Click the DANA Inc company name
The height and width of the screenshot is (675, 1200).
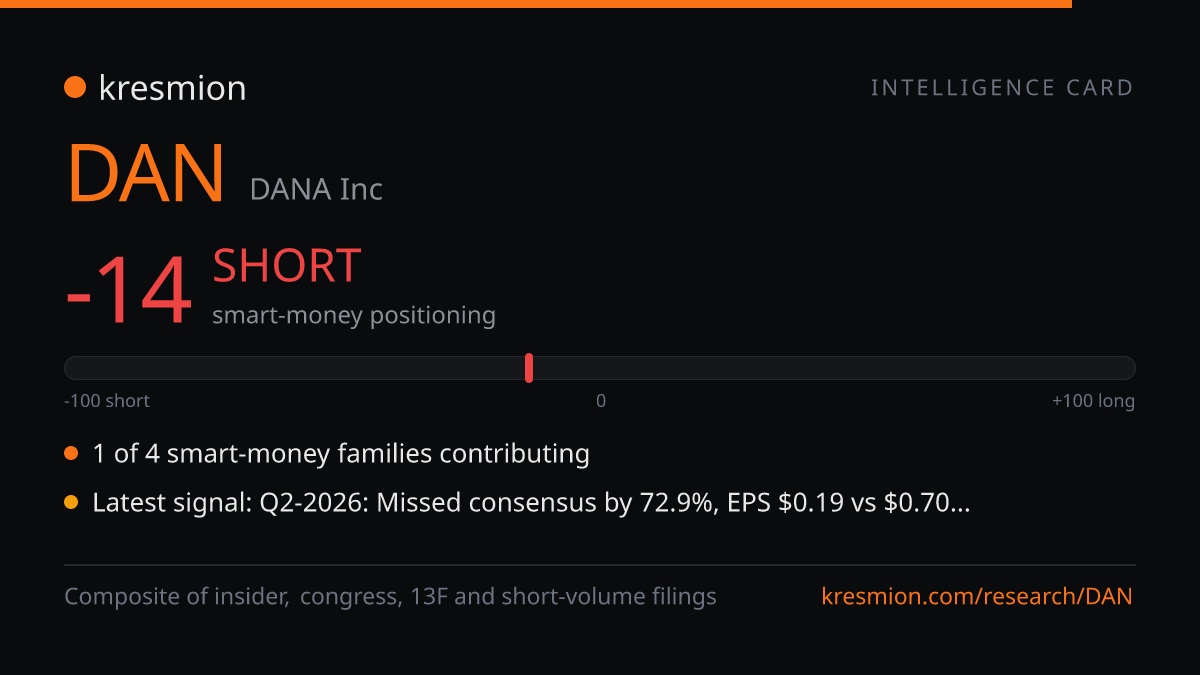point(316,189)
